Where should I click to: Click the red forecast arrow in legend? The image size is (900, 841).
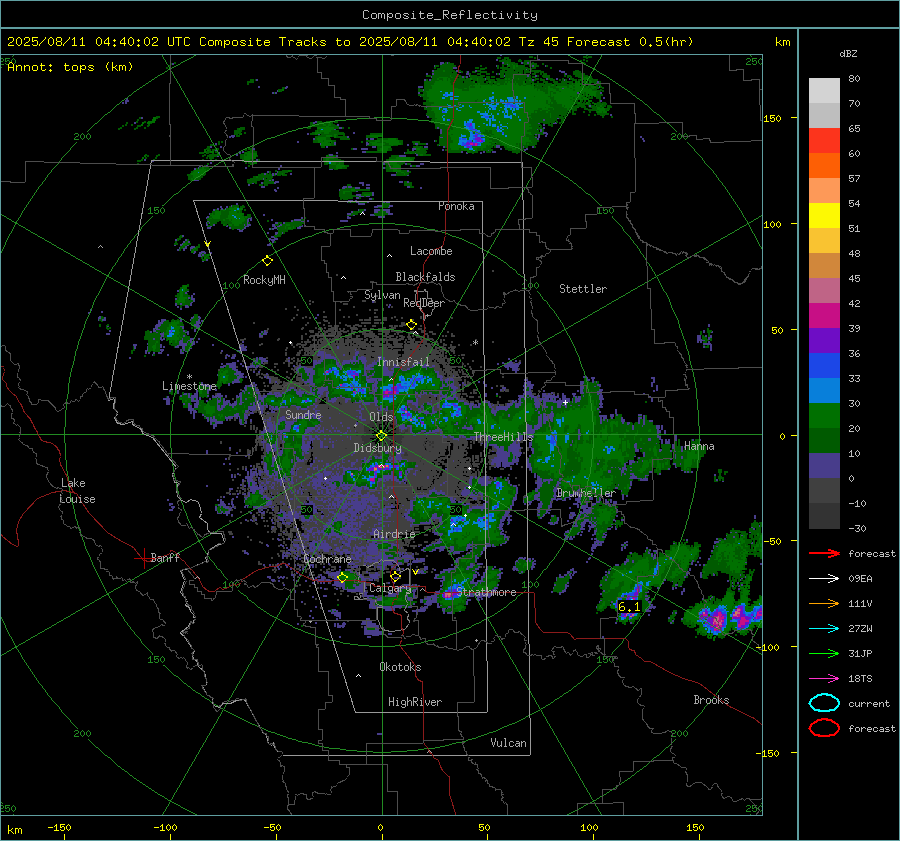click(x=824, y=554)
